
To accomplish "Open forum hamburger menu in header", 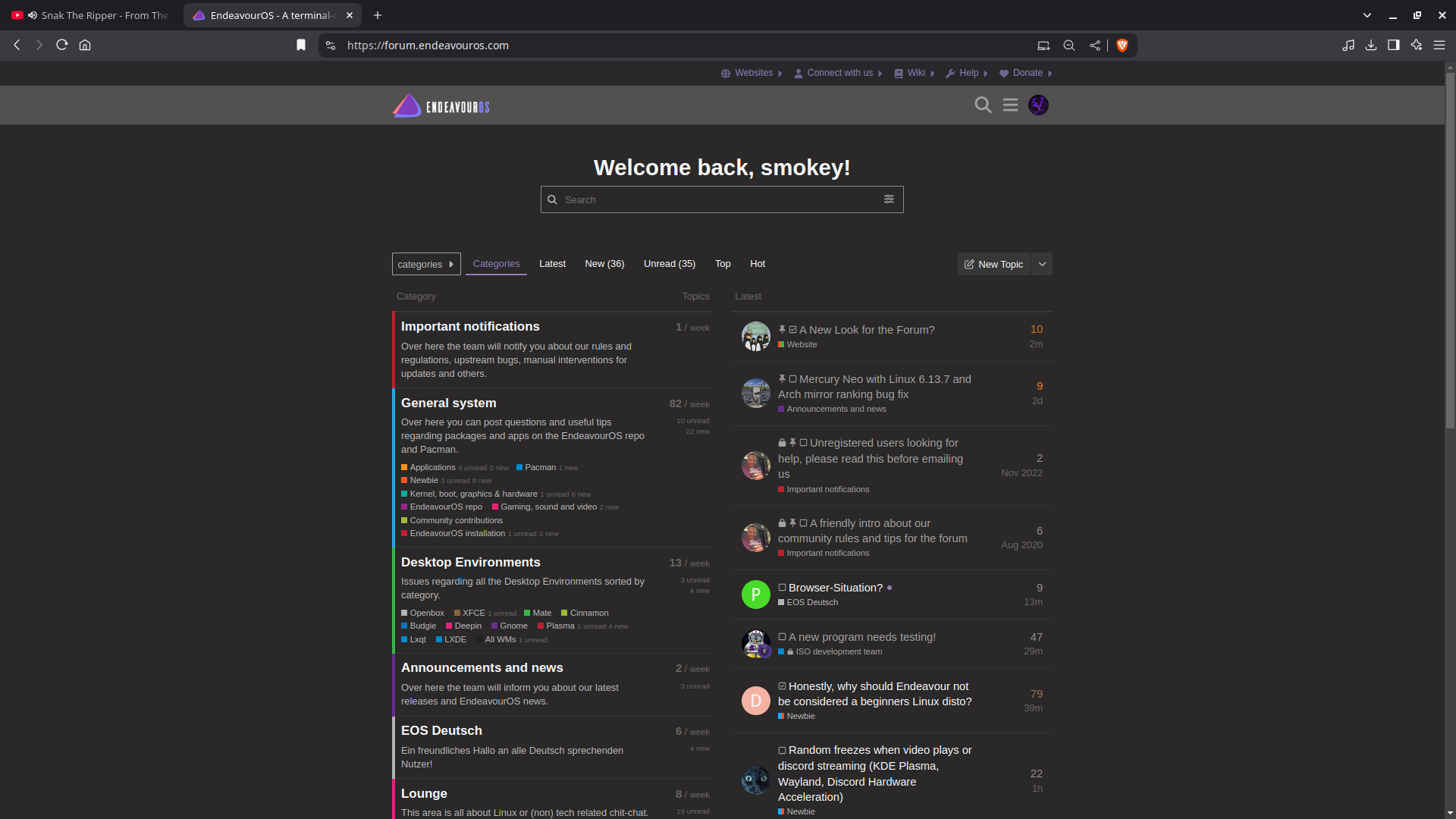I will [x=1011, y=105].
